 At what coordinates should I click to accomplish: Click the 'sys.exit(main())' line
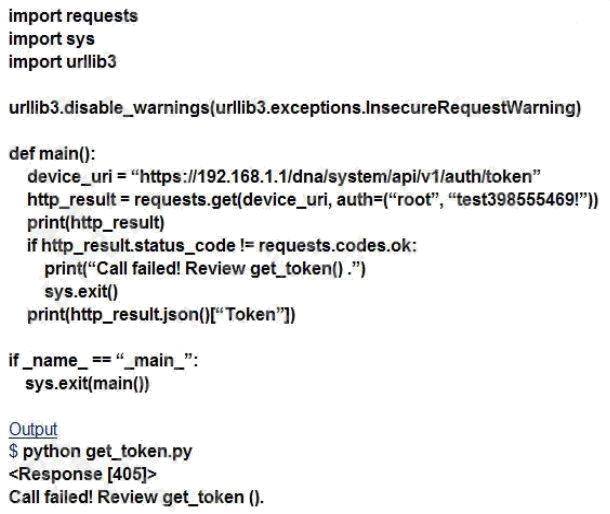pos(87,383)
